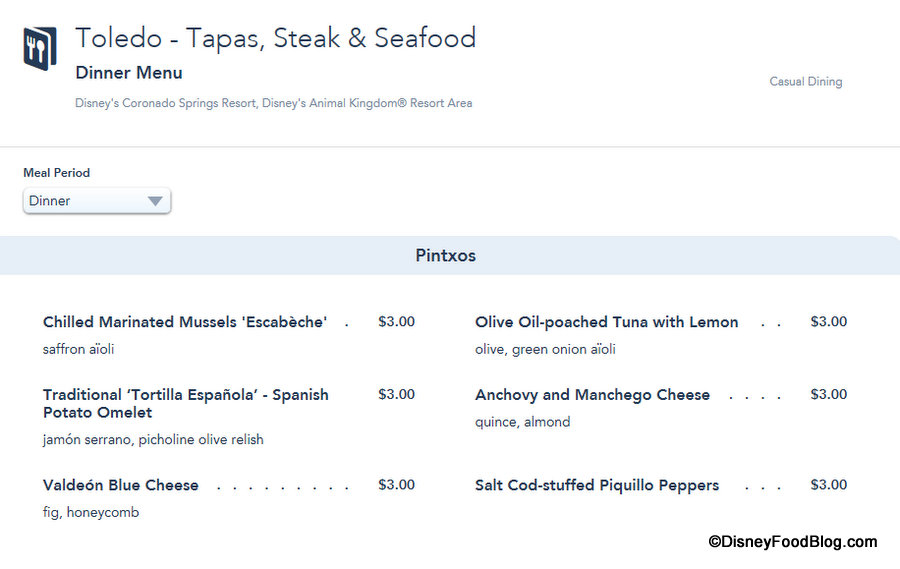Pick the Anchovy and Manchego Cheese item

pyautogui.click(x=592, y=395)
